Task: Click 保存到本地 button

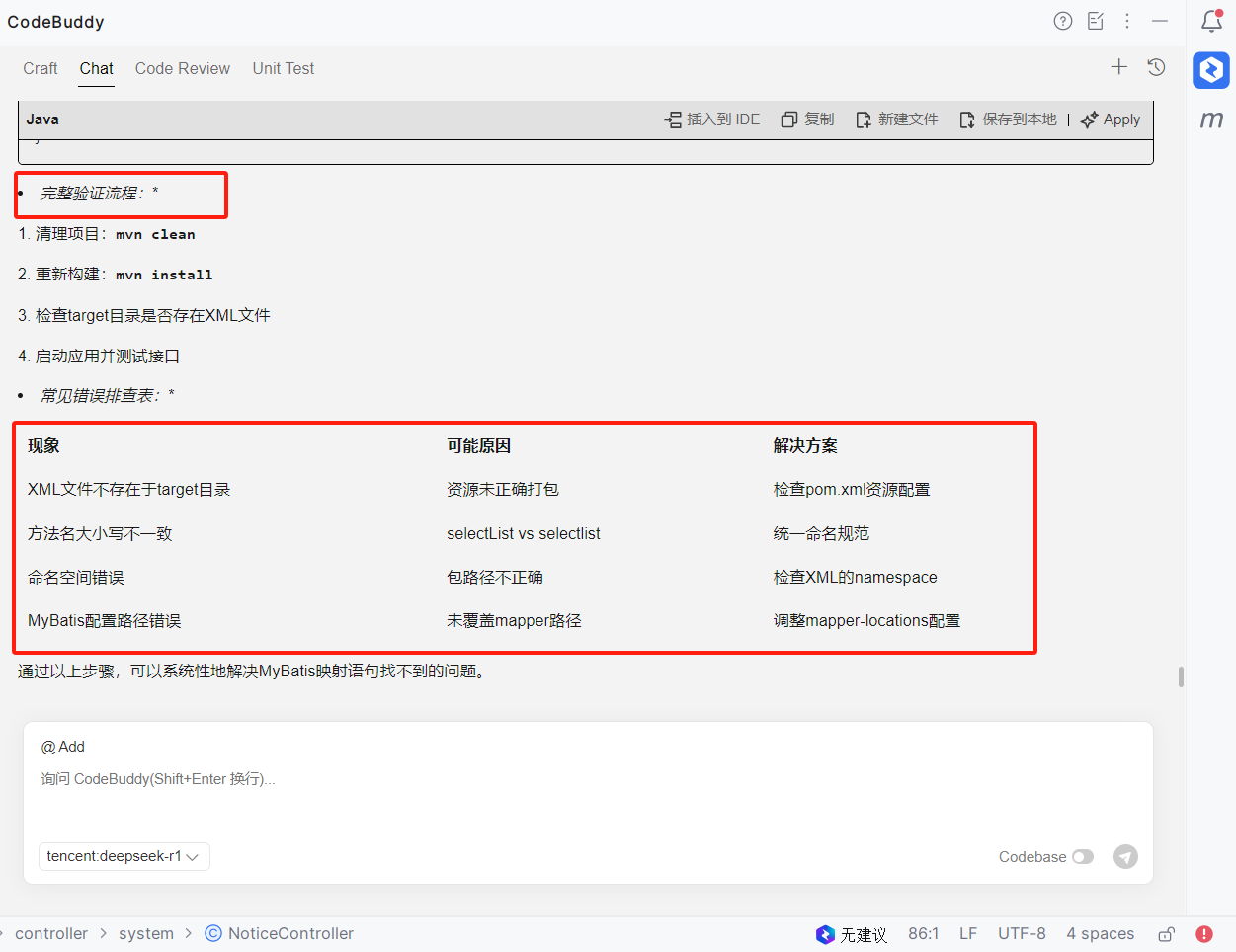Action: point(1008,119)
